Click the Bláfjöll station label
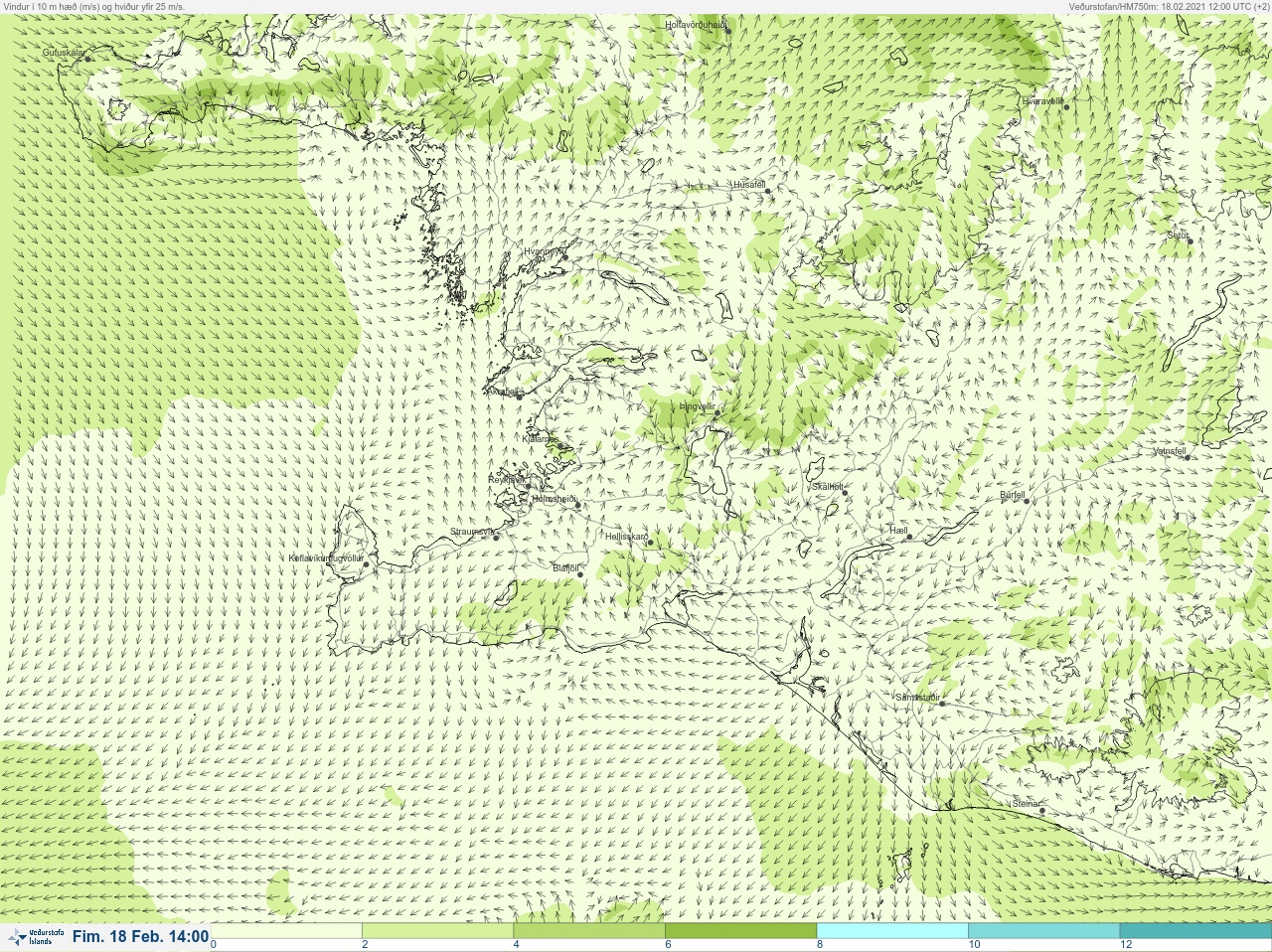Screen dimensions: 1272x952 tap(565, 568)
